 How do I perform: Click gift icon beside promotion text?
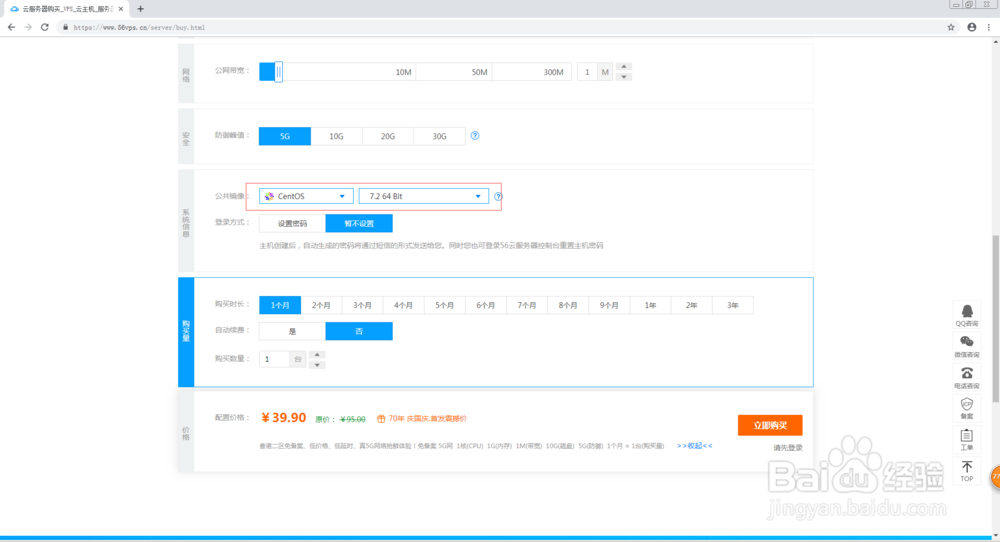381,419
